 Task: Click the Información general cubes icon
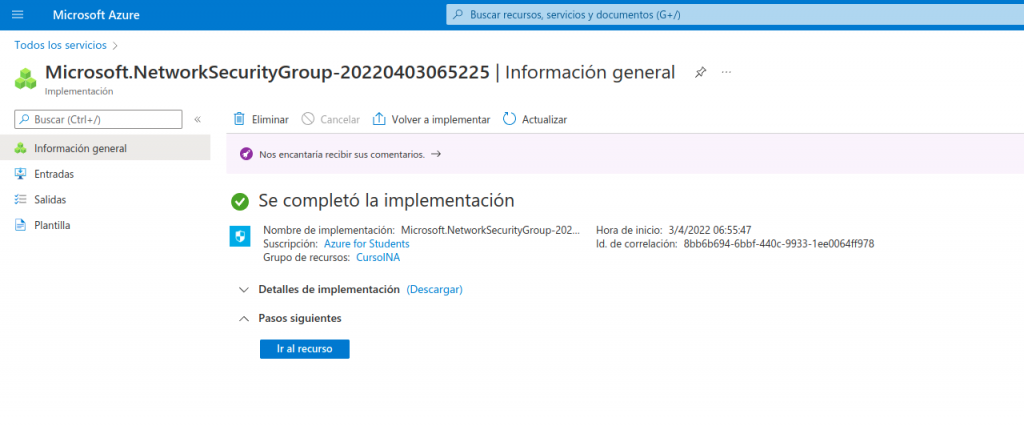point(20,148)
